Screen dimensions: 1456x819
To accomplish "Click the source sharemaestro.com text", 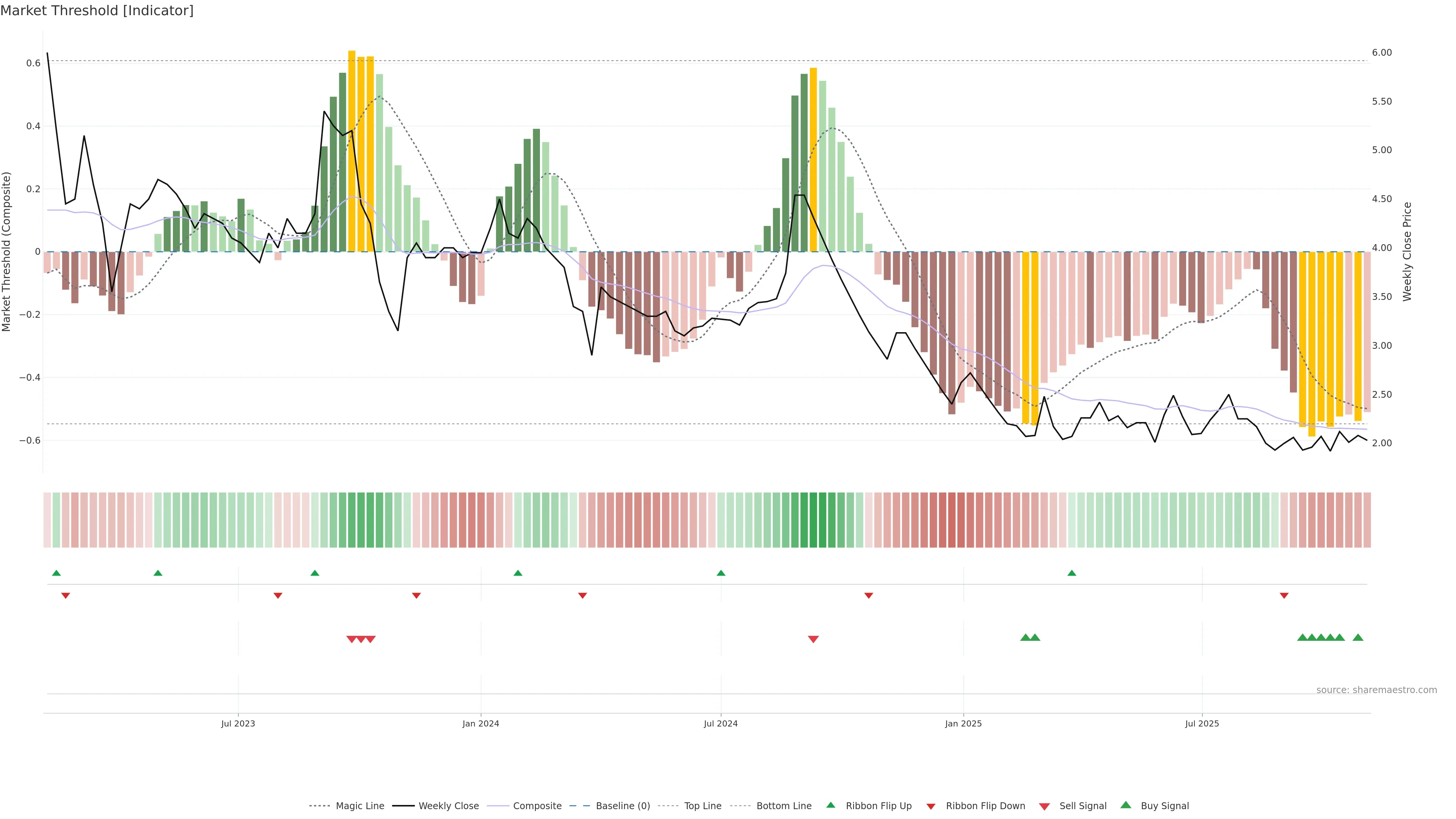I will click(x=1376, y=690).
